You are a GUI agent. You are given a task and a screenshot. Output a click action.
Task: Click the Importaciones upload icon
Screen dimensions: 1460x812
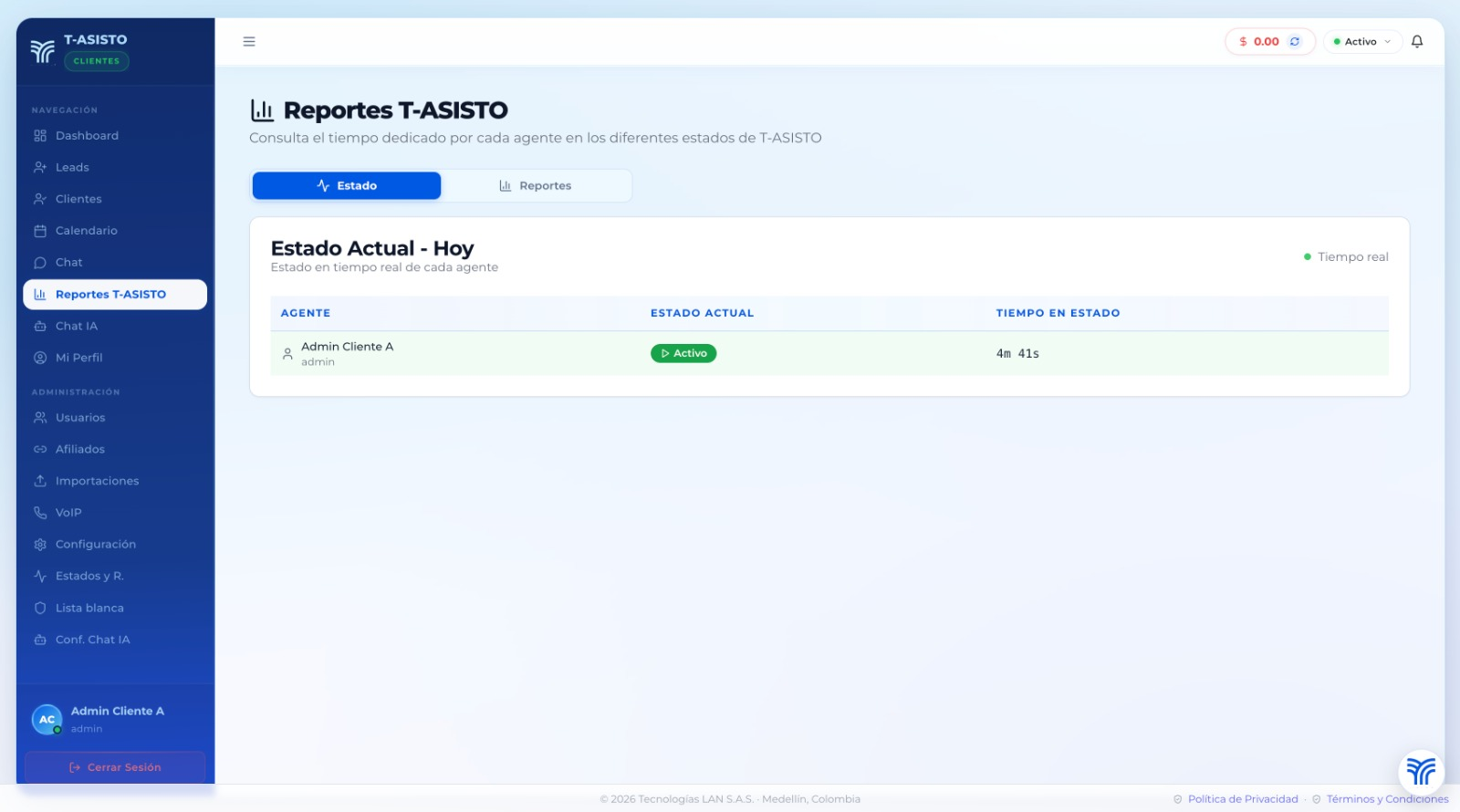40,481
